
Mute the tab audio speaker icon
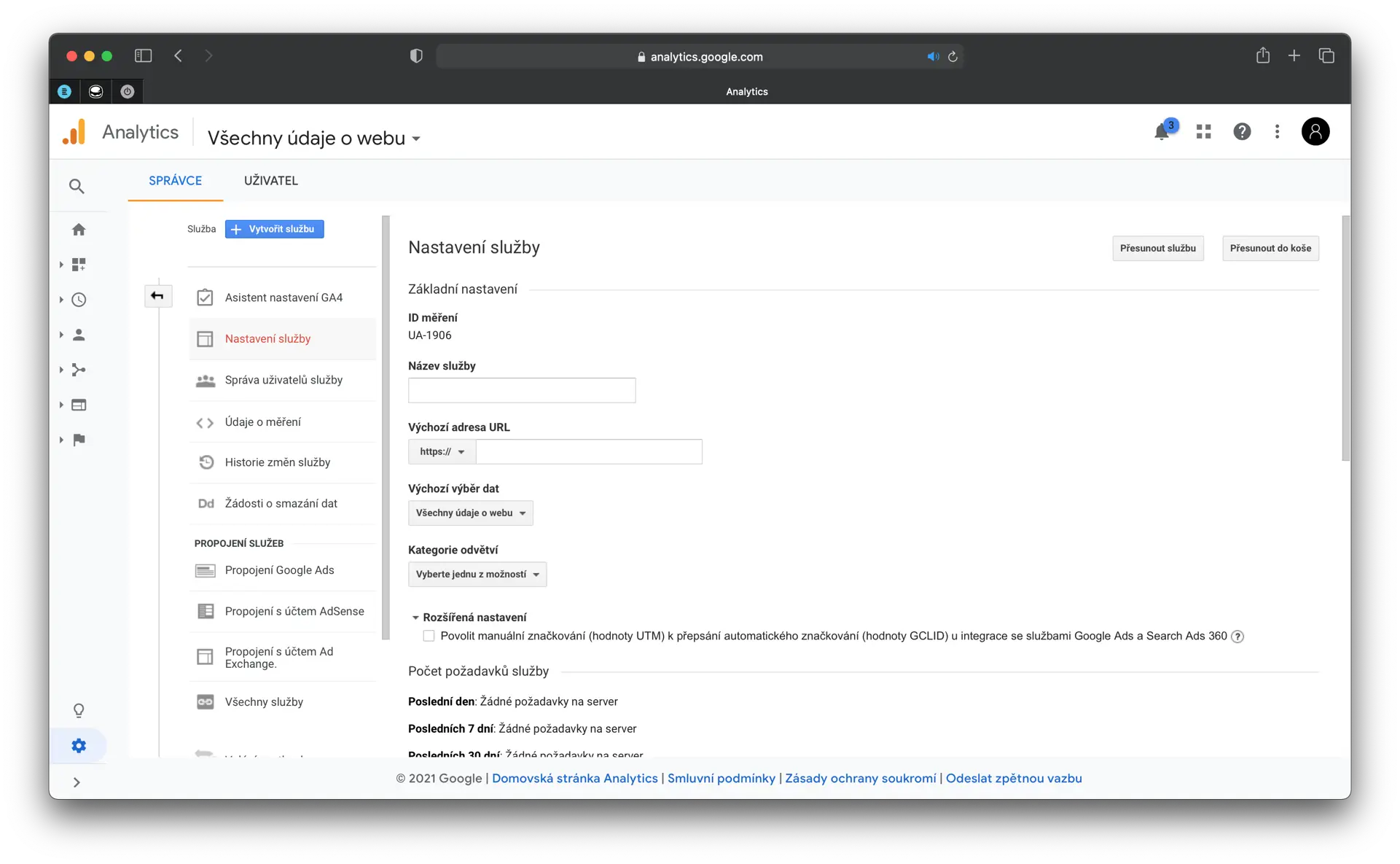[932, 57]
